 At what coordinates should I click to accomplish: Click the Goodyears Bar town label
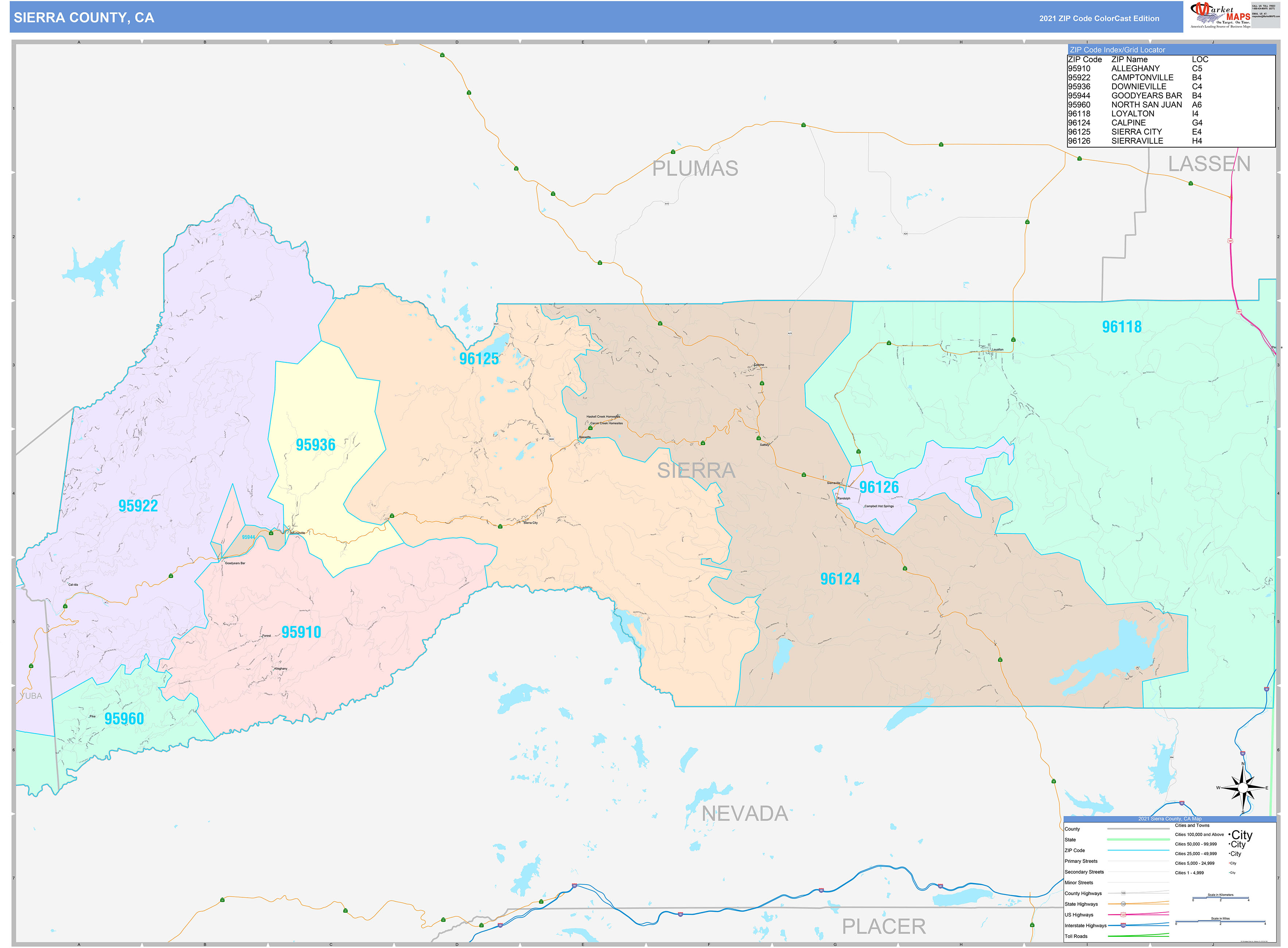tap(235, 564)
